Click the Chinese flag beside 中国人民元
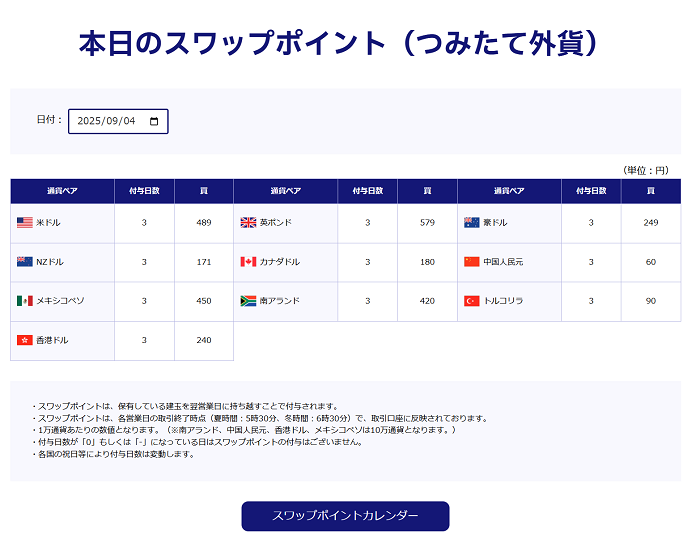Image resolution: width=700 pixels, height=551 pixels. pos(472,262)
